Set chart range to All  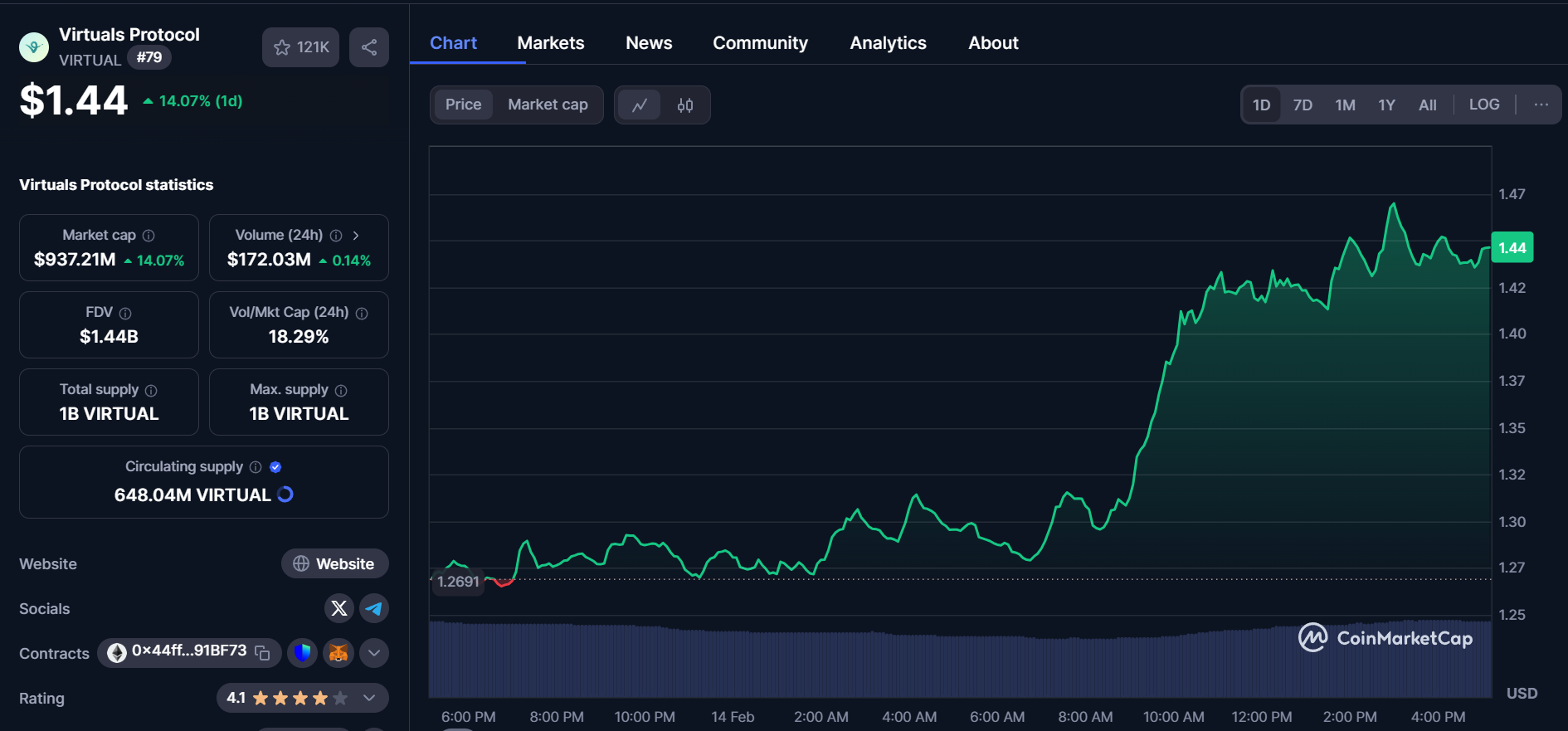coord(1427,105)
